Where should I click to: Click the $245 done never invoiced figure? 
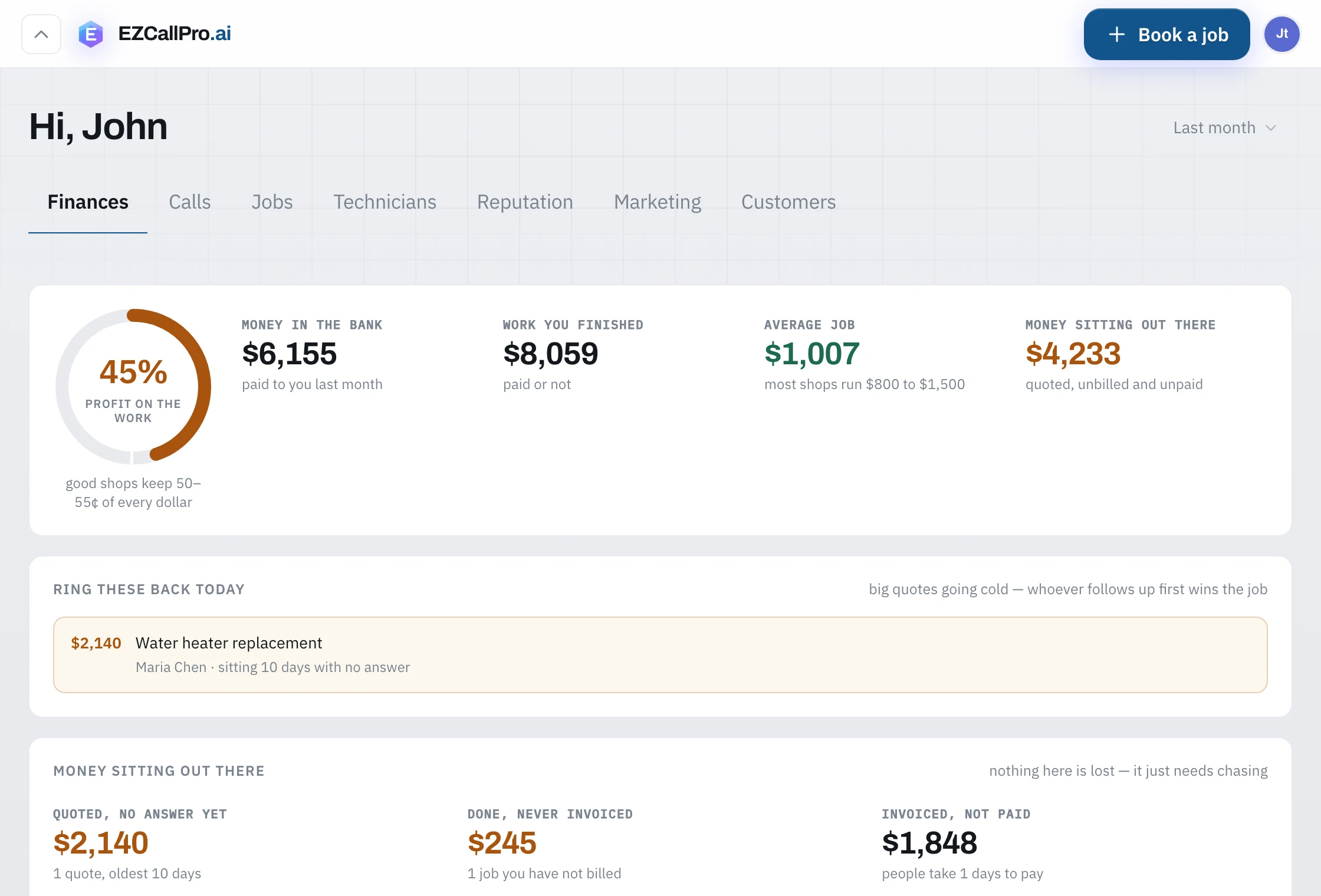(502, 842)
